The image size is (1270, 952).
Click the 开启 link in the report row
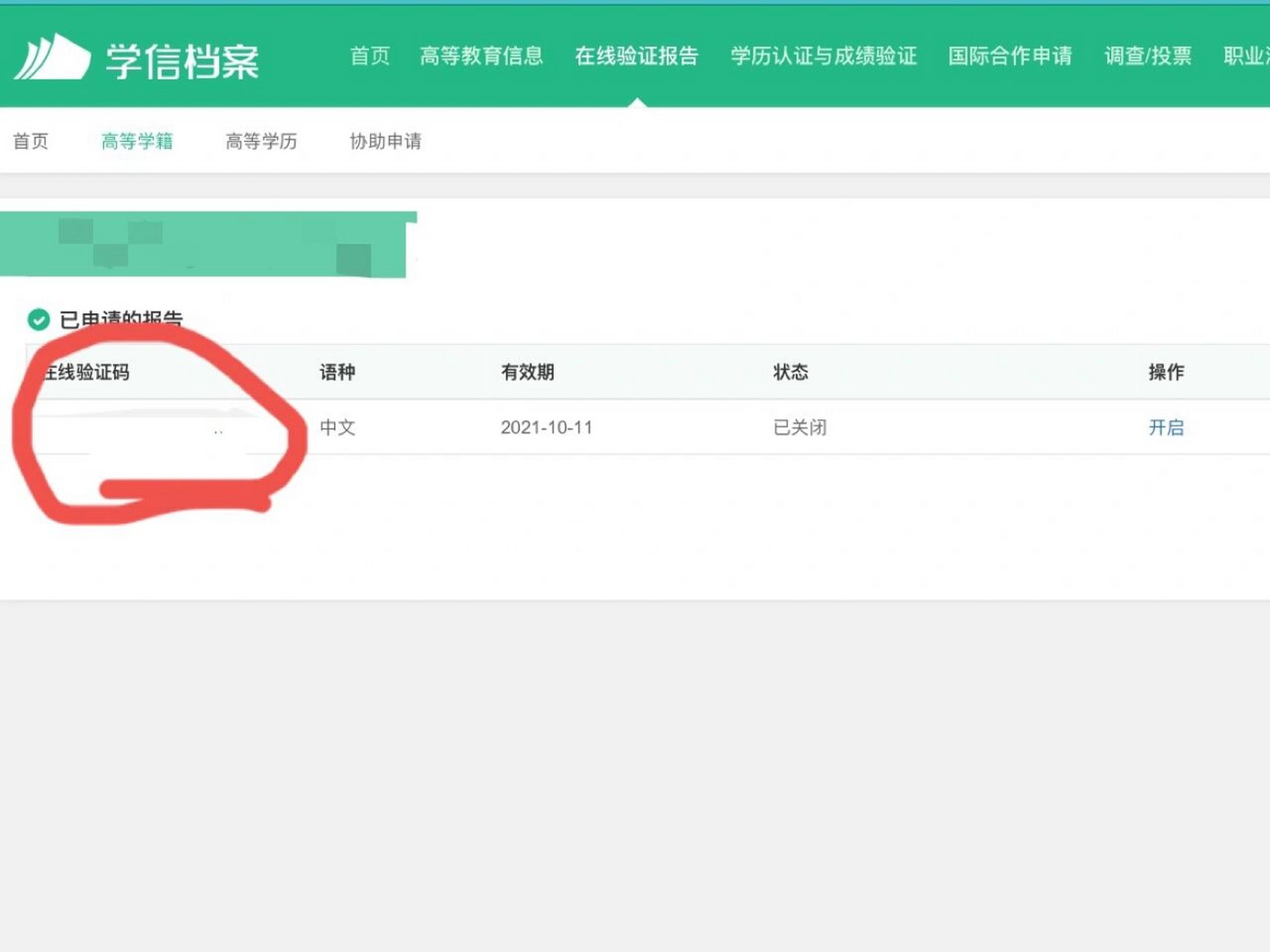(x=1166, y=428)
